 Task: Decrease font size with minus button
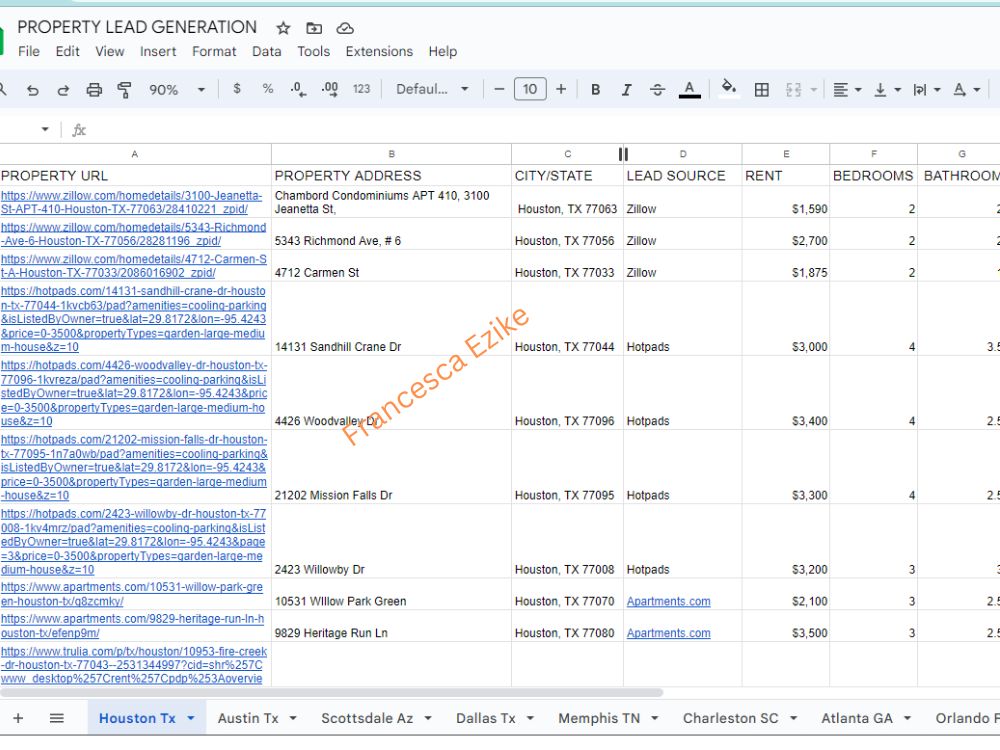tap(499, 89)
